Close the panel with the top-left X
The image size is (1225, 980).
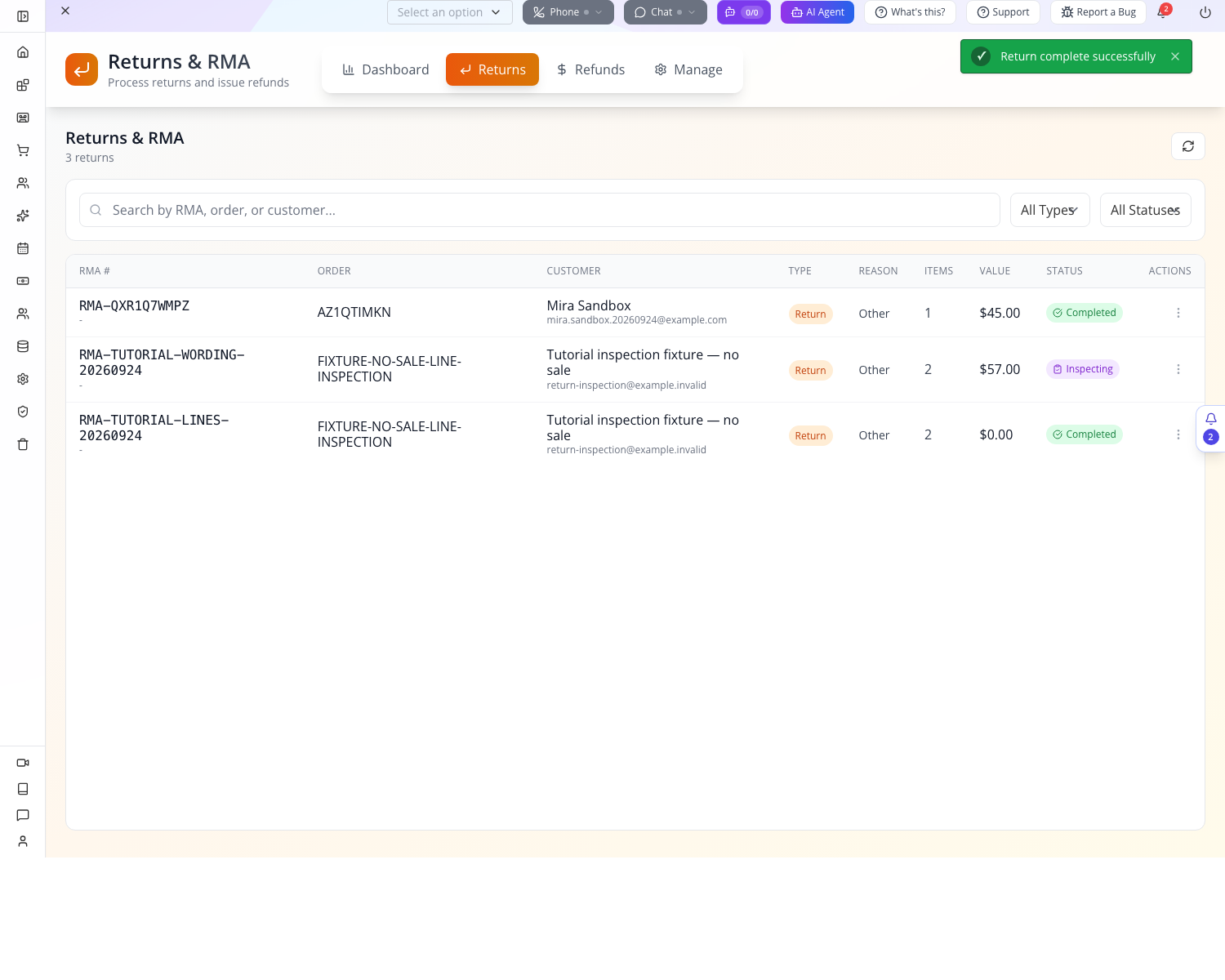65,11
